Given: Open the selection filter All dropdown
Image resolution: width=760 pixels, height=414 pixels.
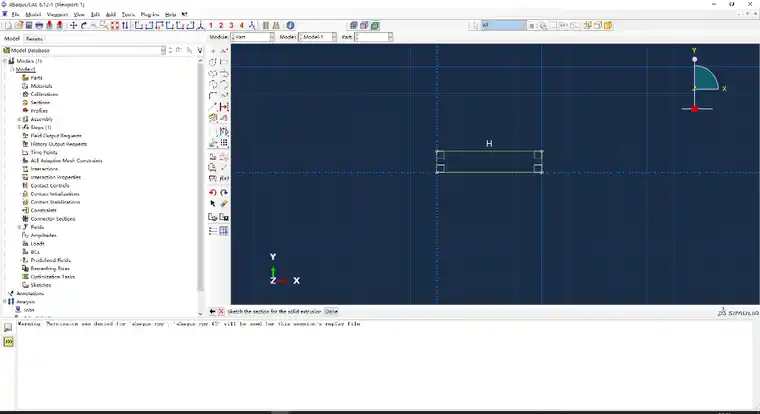Looking at the screenshot, I should point(503,25).
